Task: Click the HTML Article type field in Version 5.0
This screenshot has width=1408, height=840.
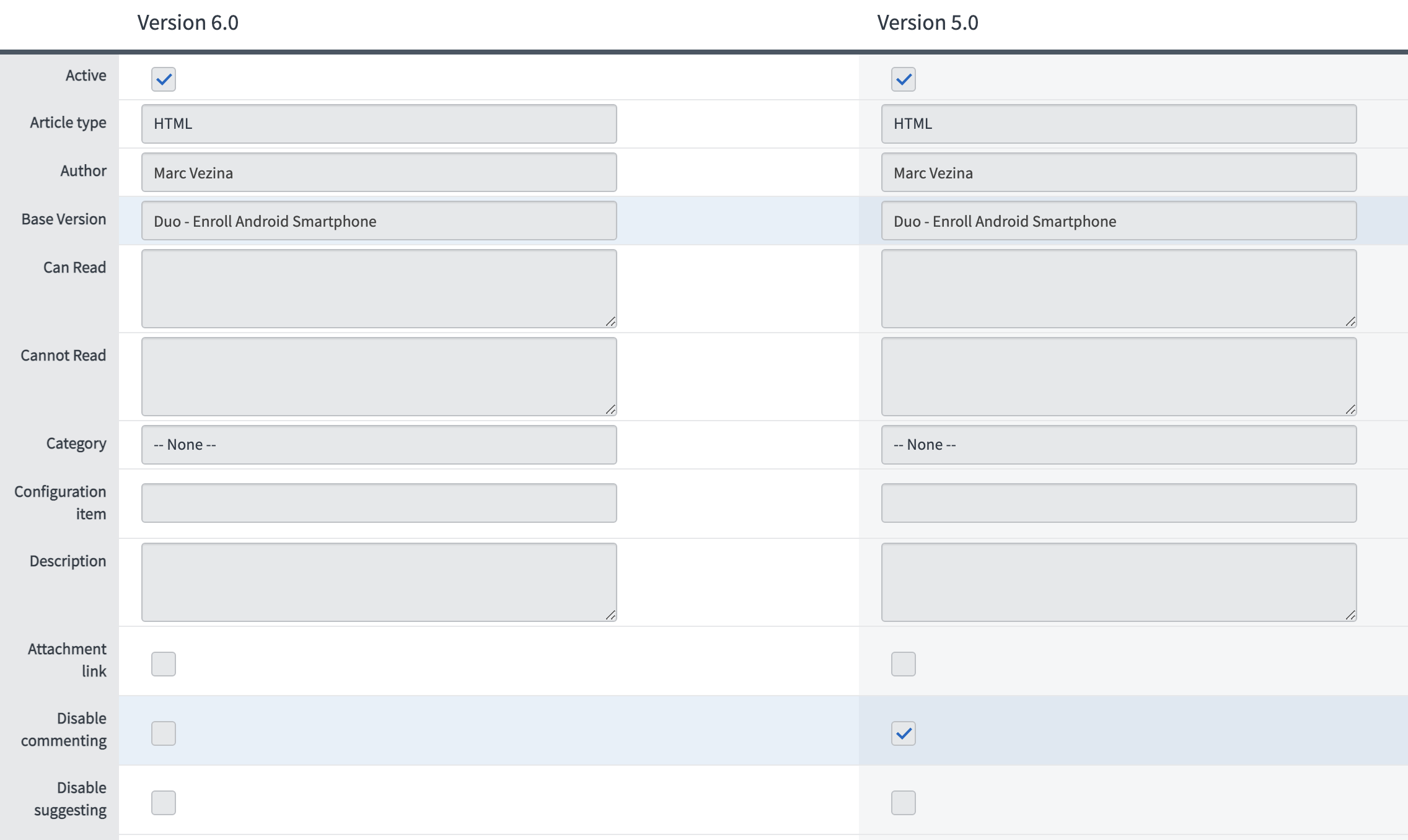Action: tap(1119, 123)
